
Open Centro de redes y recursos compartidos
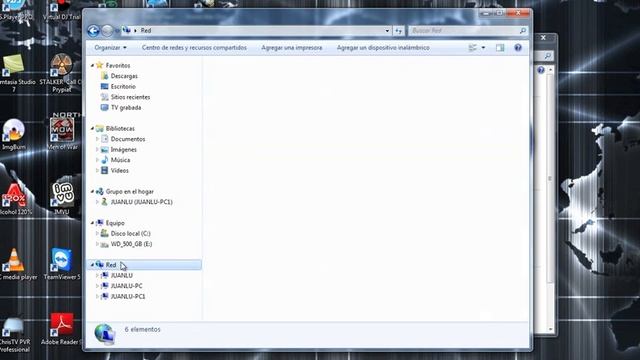click(194, 48)
